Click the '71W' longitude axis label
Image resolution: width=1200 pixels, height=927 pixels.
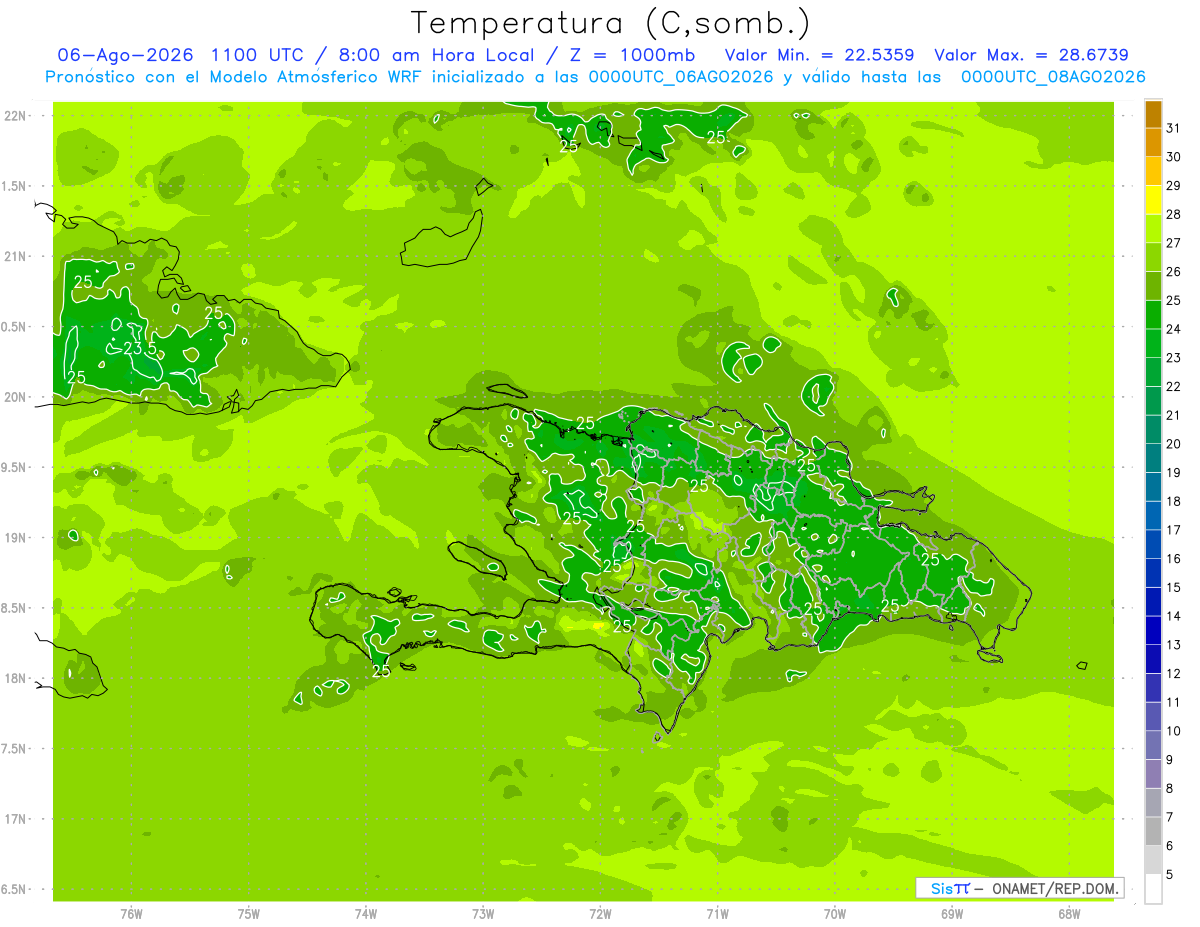[717, 914]
